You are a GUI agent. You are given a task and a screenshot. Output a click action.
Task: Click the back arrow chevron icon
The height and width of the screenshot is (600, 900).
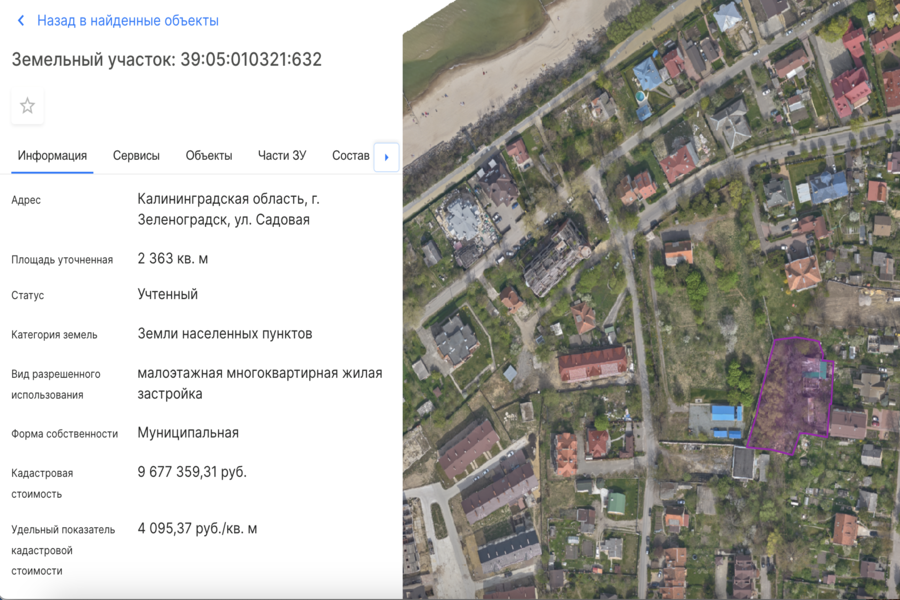coord(21,21)
